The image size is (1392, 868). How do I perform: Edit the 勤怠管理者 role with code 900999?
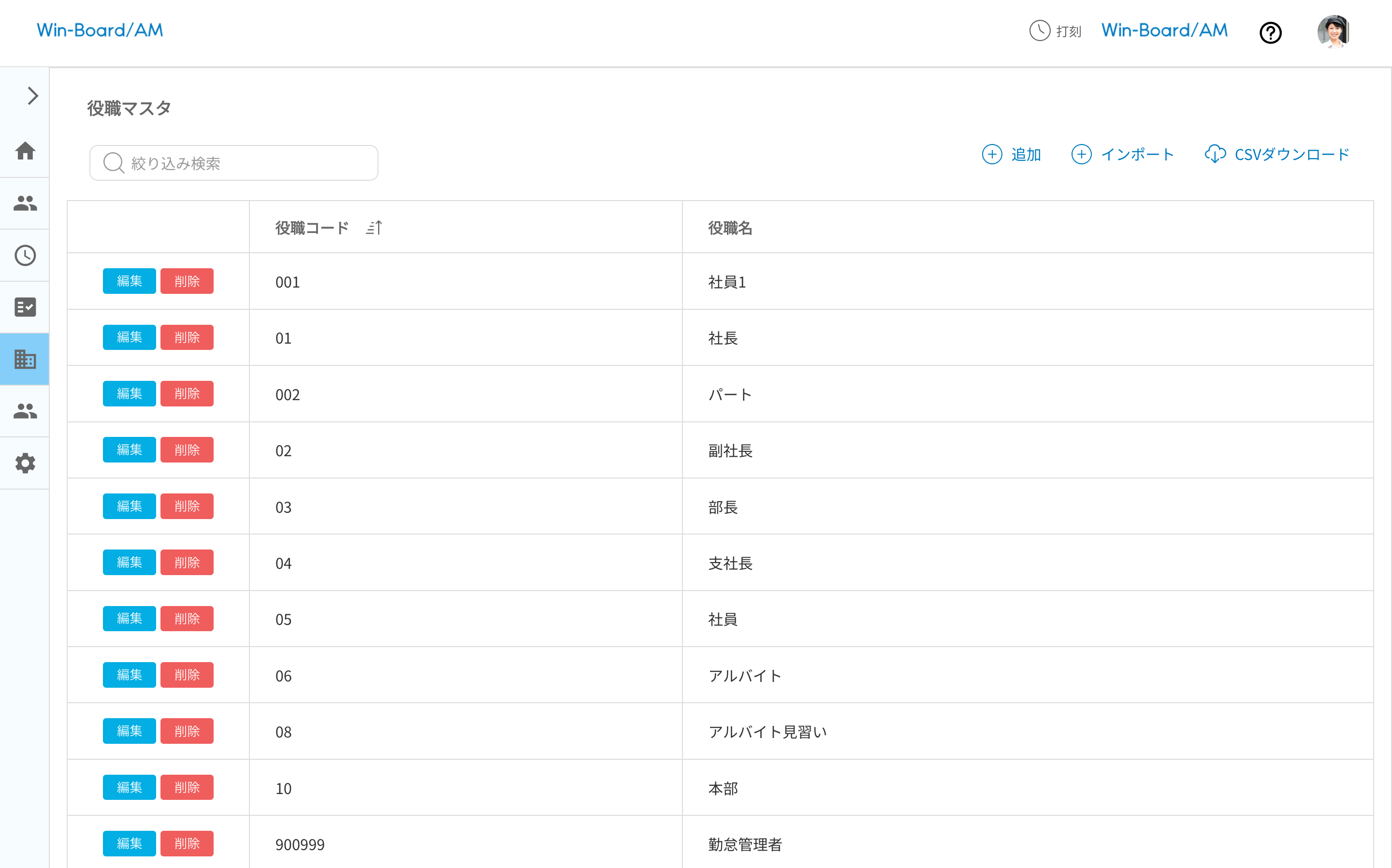129,843
